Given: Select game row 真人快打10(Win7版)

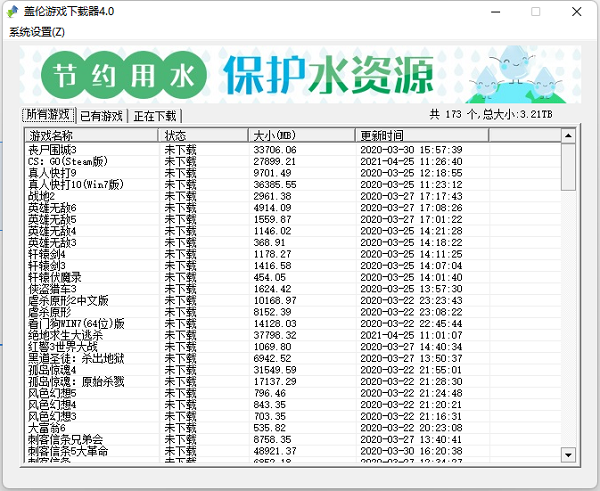Looking at the screenshot, I should pyautogui.click(x=293, y=184).
